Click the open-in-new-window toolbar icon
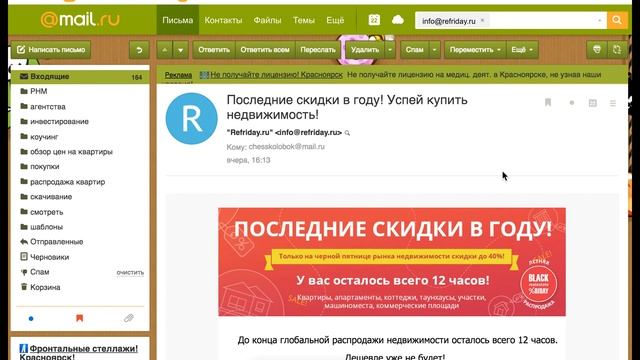Viewport: 640px width, 360px height. (x=617, y=50)
